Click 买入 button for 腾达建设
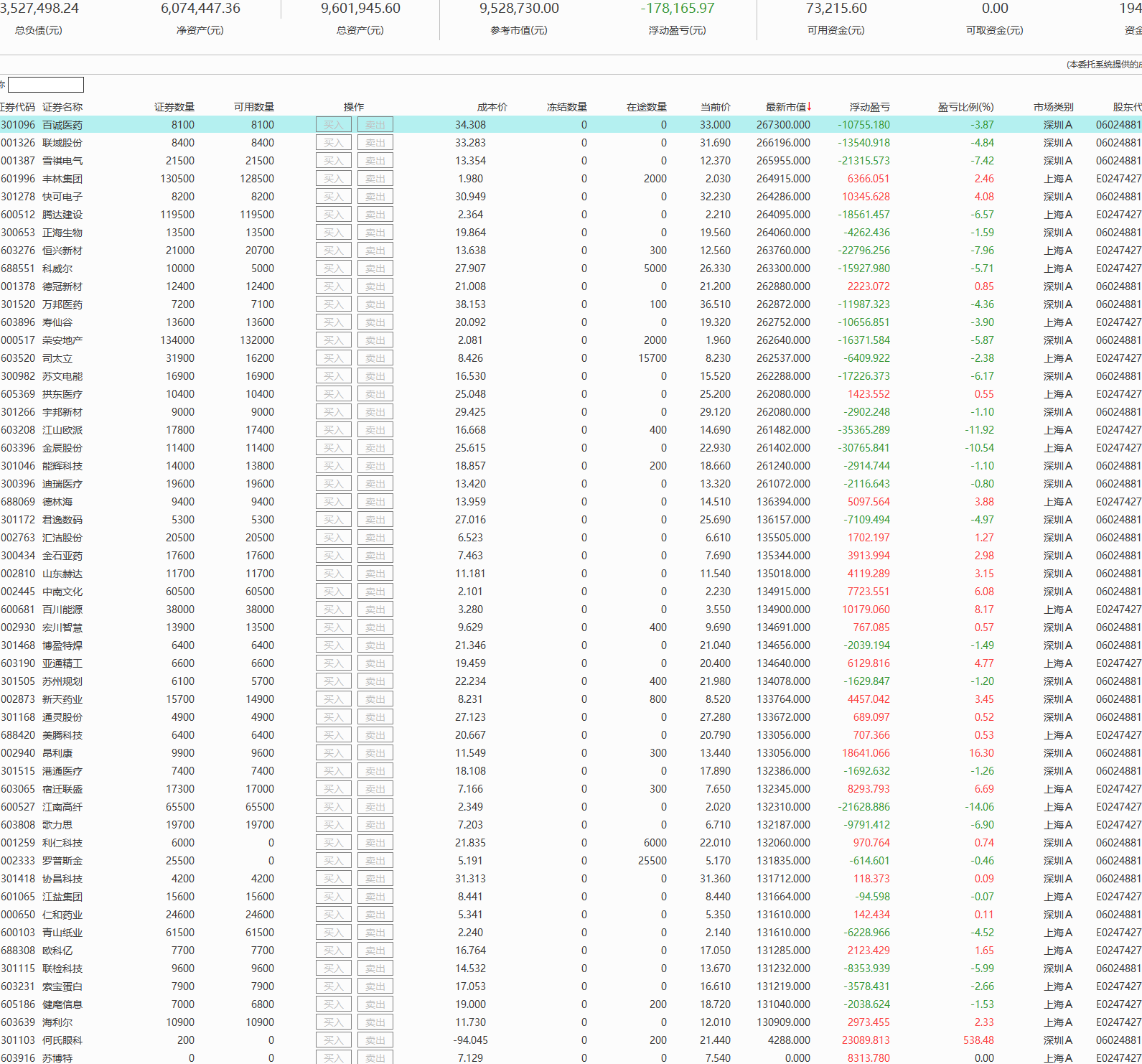 click(x=334, y=215)
